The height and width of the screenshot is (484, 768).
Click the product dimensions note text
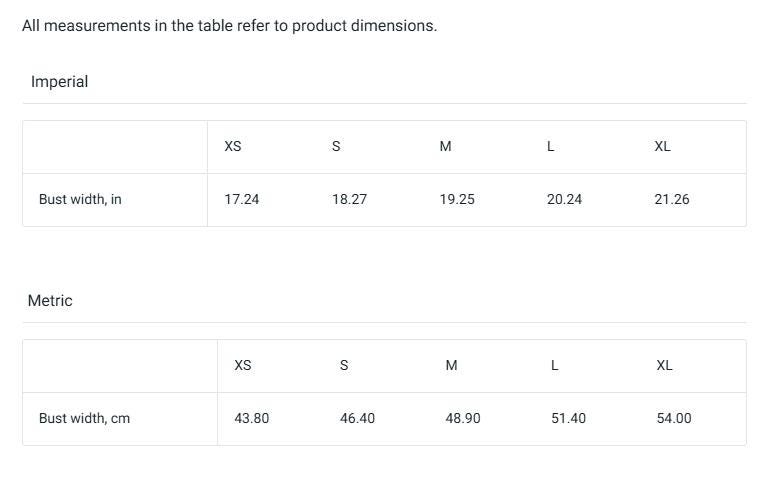point(229,26)
